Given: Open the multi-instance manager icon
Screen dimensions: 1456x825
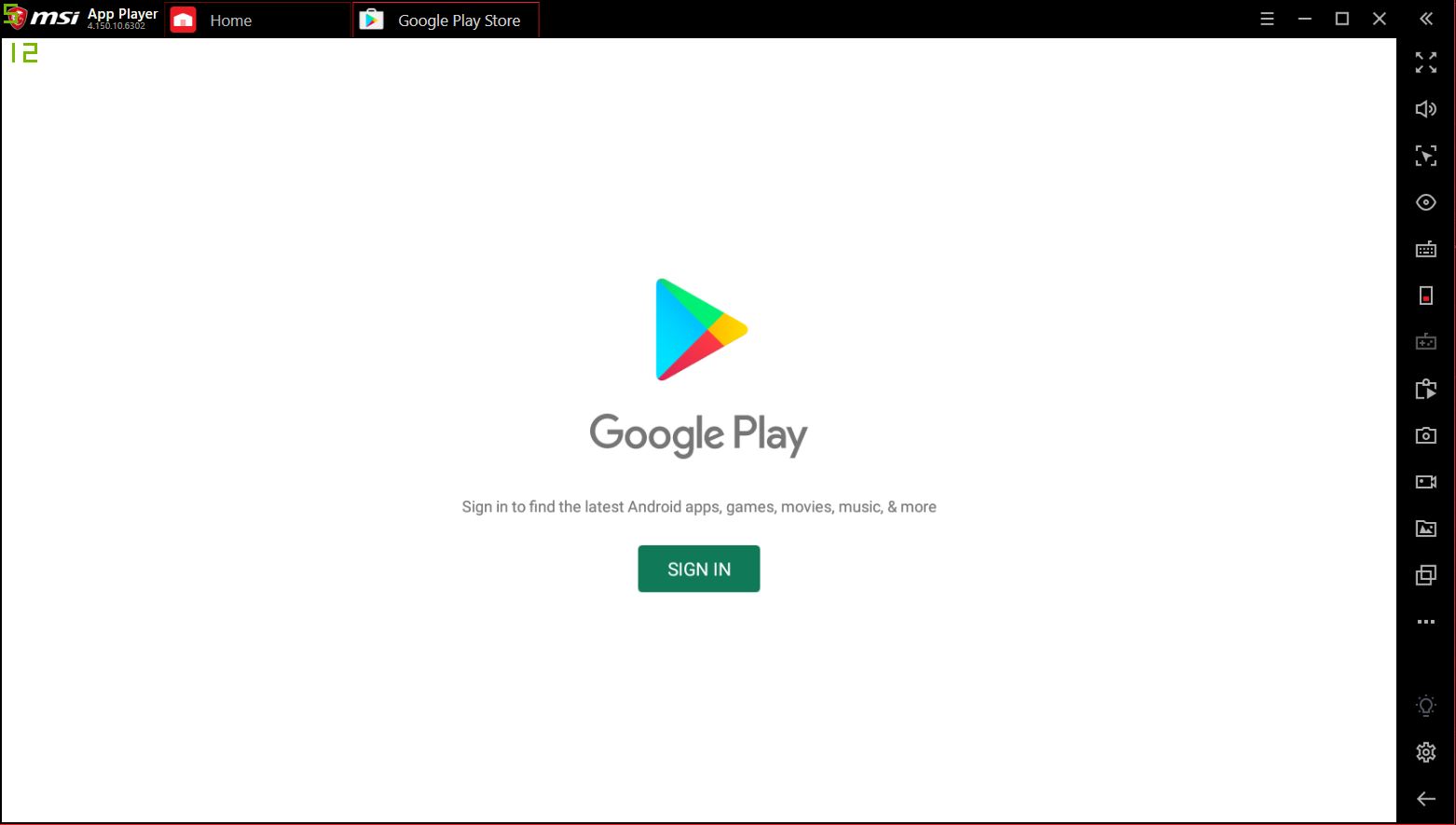Looking at the screenshot, I should [1425, 575].
